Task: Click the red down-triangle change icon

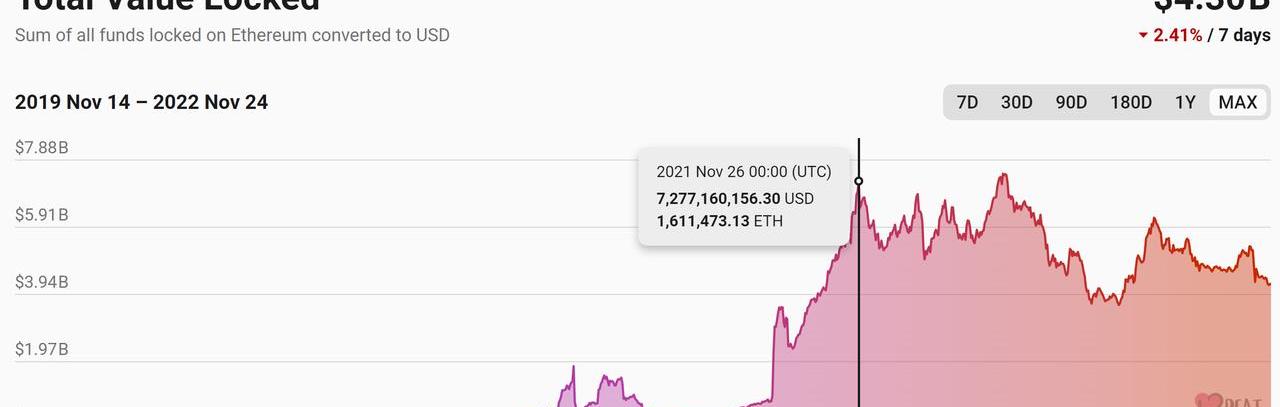Action: tap(1143, 36)
